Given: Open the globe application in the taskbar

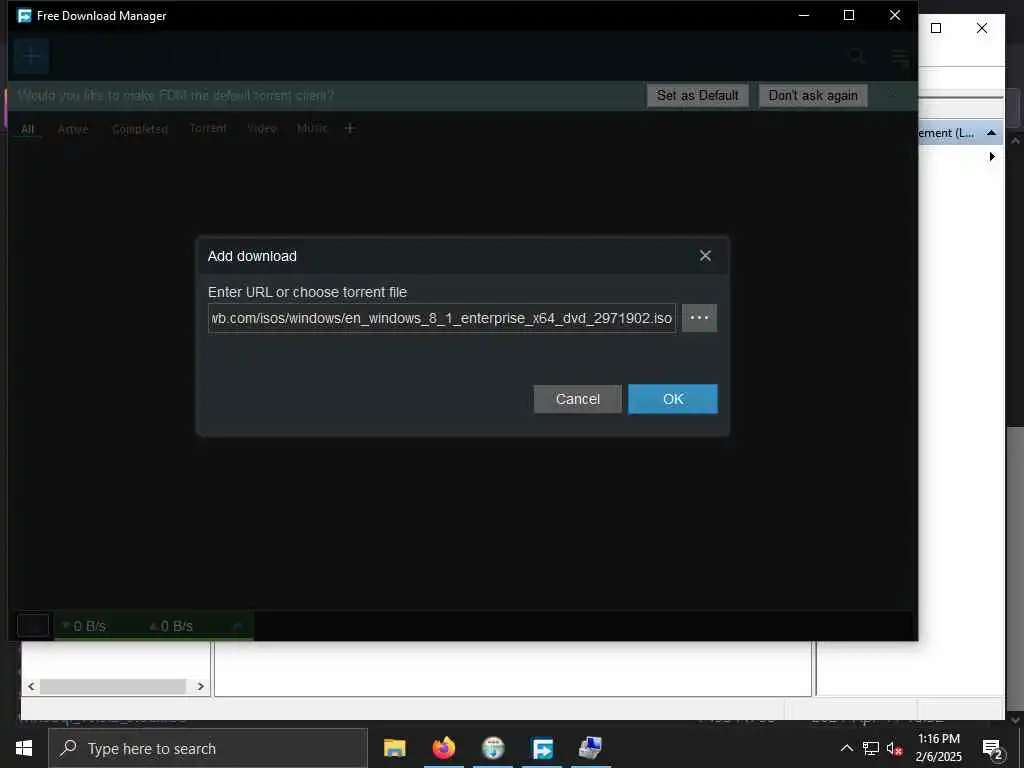Looking at the screenshot, I should pos(493,748).
